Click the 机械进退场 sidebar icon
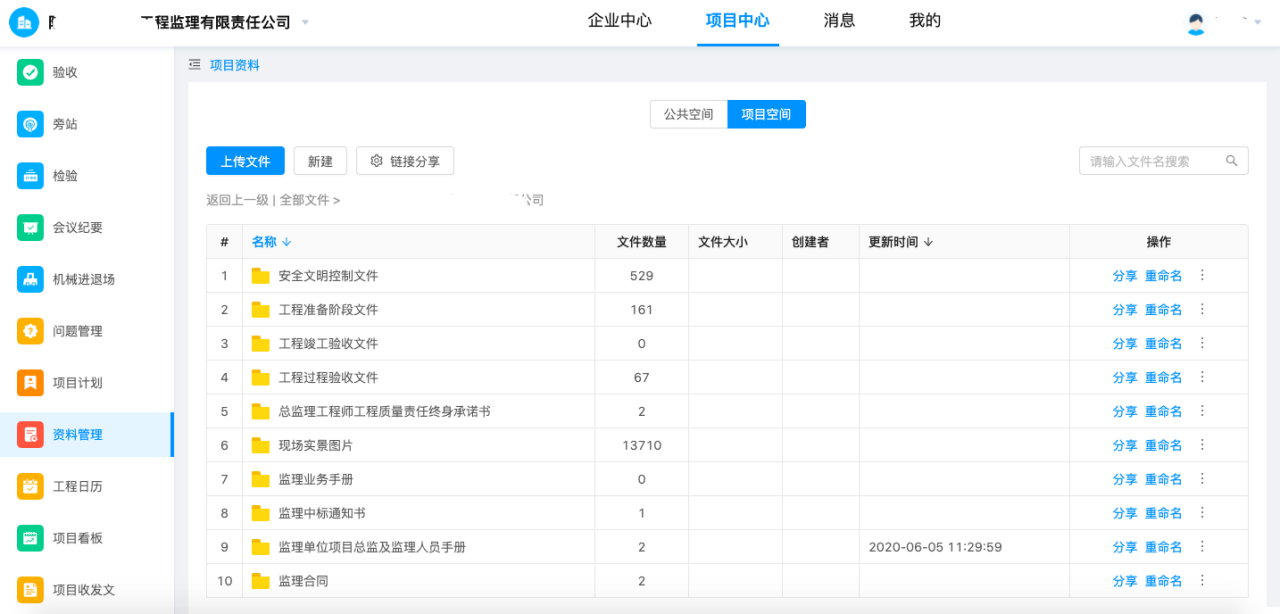The width and height of the screenshot is (1280, 614). [30, 279]
